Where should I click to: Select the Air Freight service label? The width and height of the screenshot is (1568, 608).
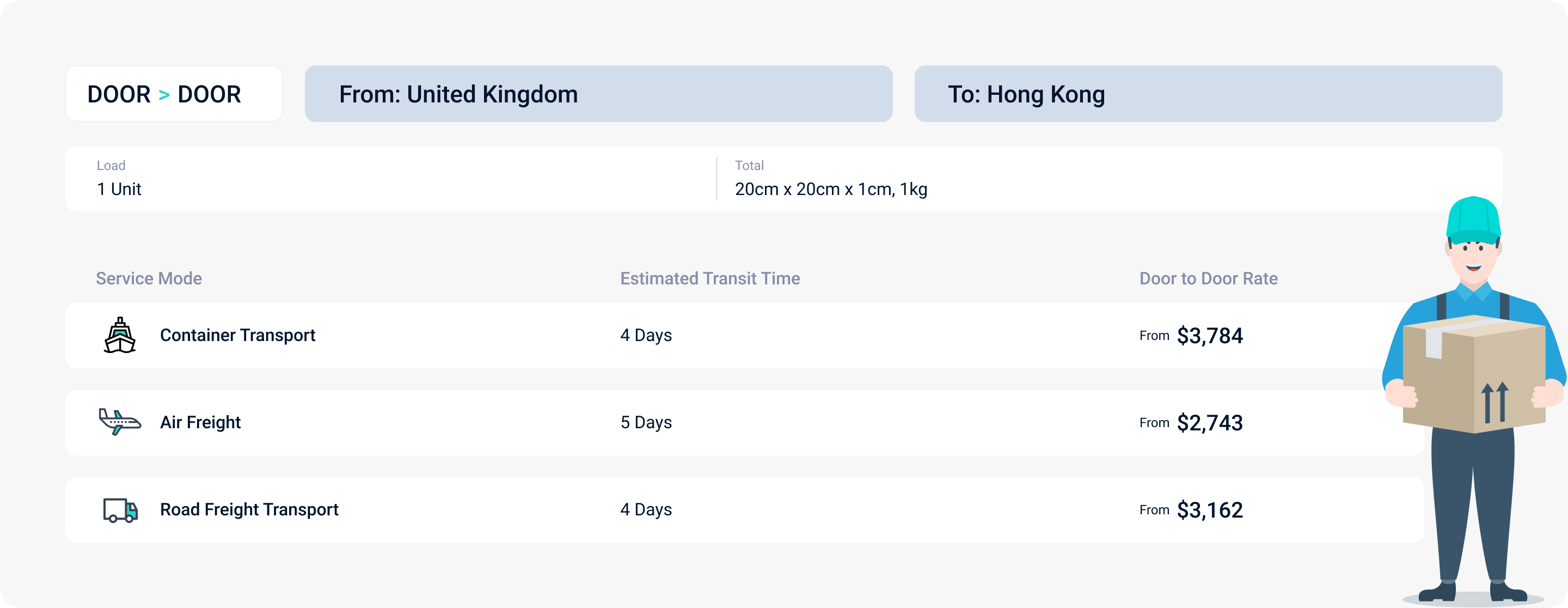point(200,422)
